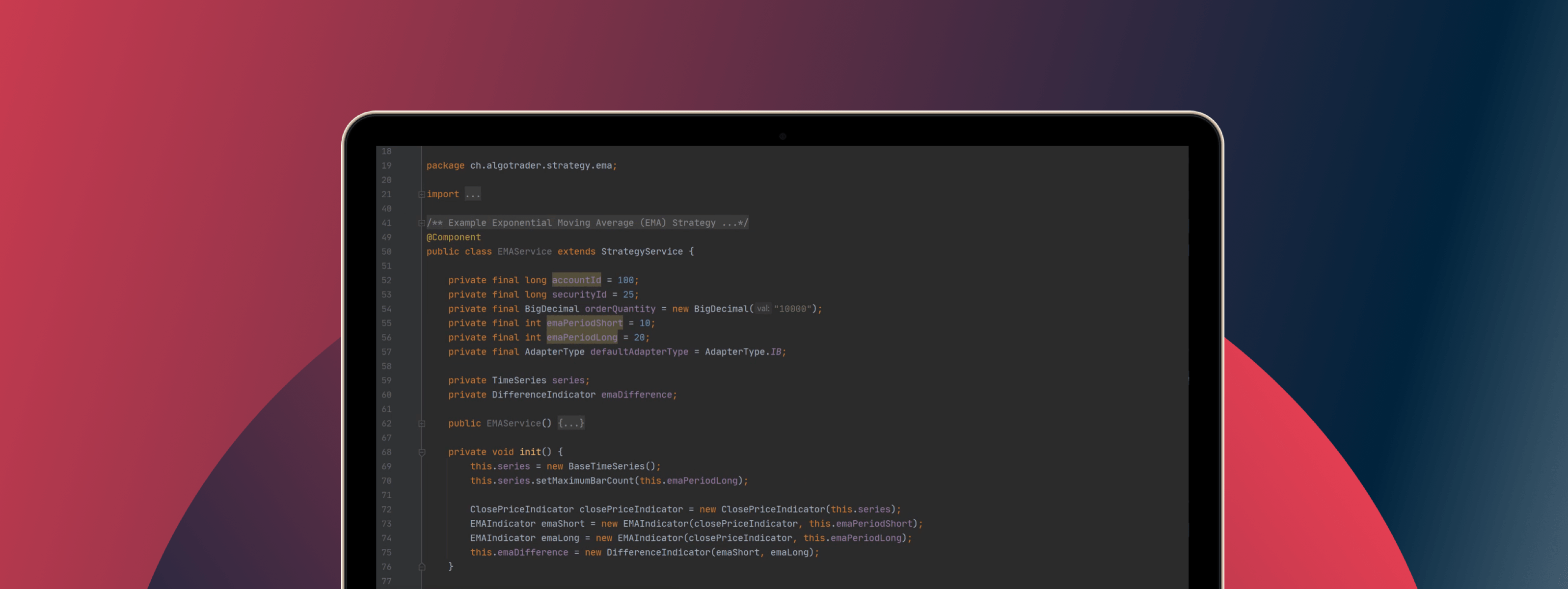Collapse the init() method at line 68
The image size is (1568, 589).
(421, 452)
